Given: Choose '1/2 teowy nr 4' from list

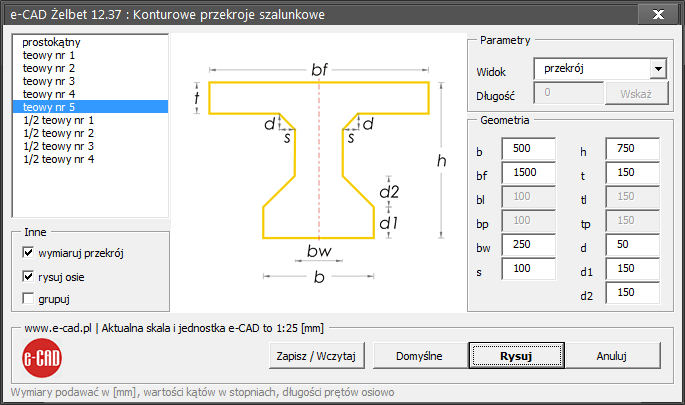Looking at the screenshot, I should point(90,159).
